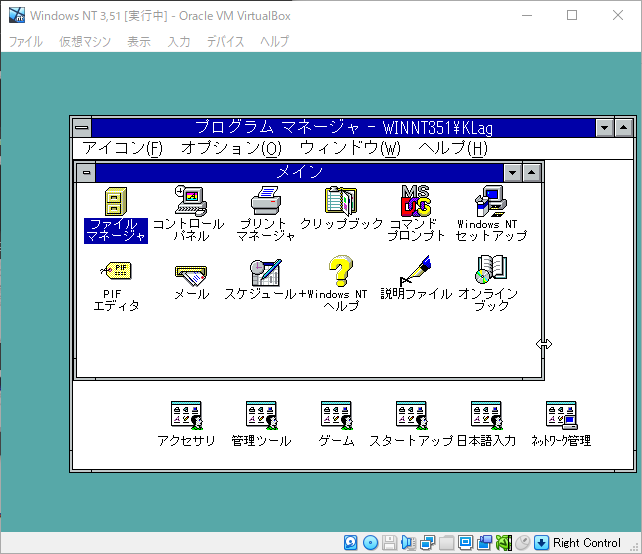642x554 pixels.
Task: Open the ウィンドウ(W) menu
Action: (x=350, y=148)
